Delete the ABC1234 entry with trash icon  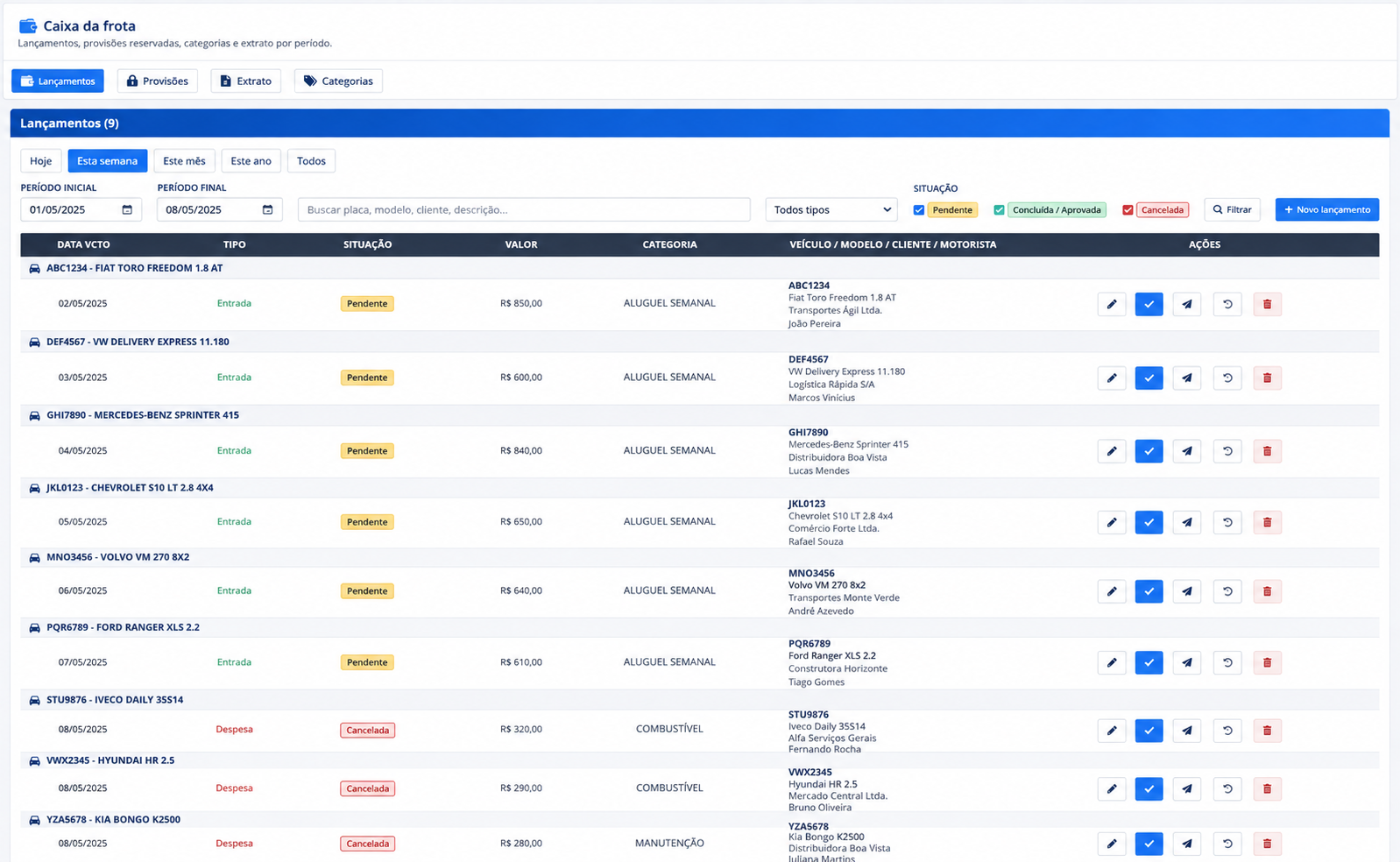point(1267,304)
